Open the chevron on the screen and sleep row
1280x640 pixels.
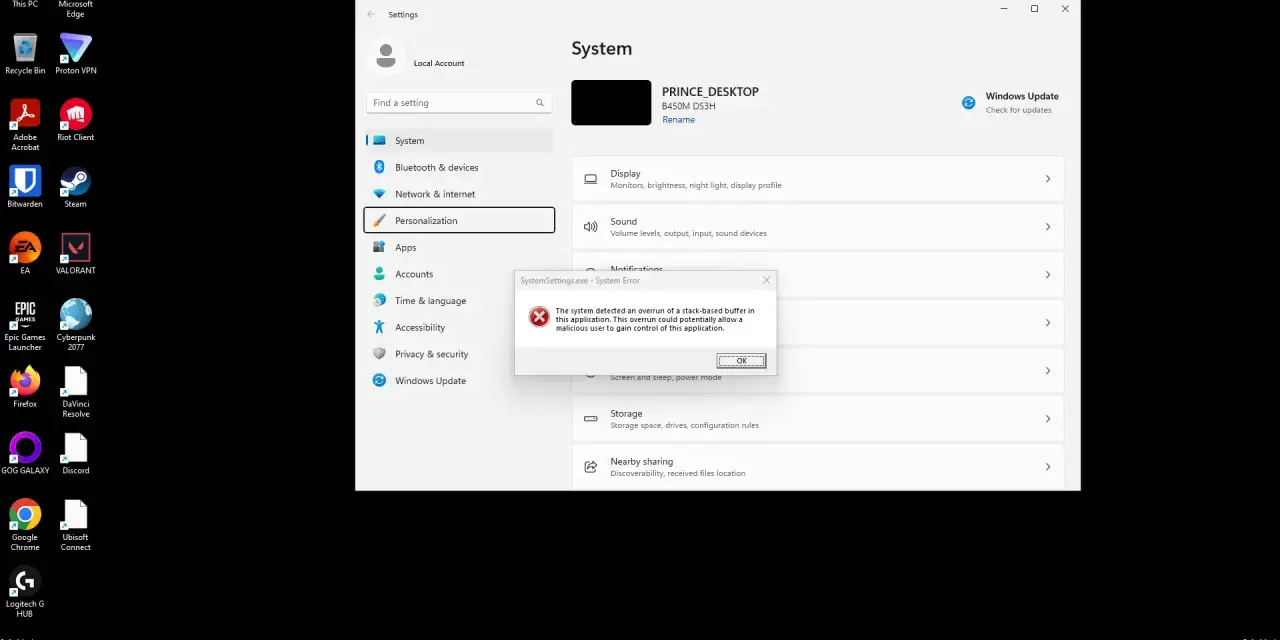click(x=1048, y=371)
